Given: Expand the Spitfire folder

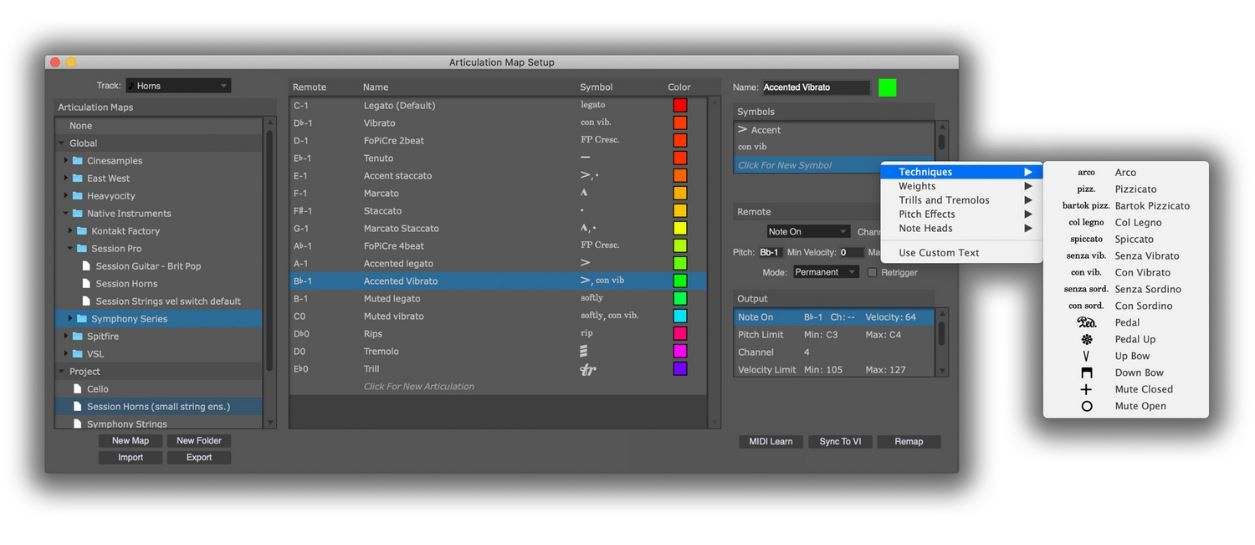Looking at the screenshot, I should tap(65, 336).
